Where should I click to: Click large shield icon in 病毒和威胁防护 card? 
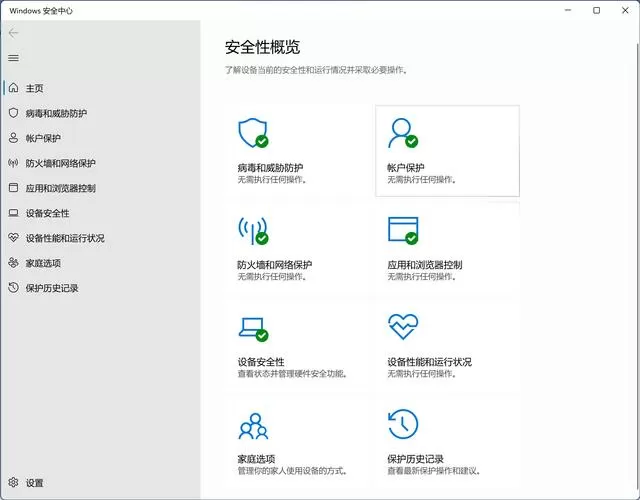(253, 133)
